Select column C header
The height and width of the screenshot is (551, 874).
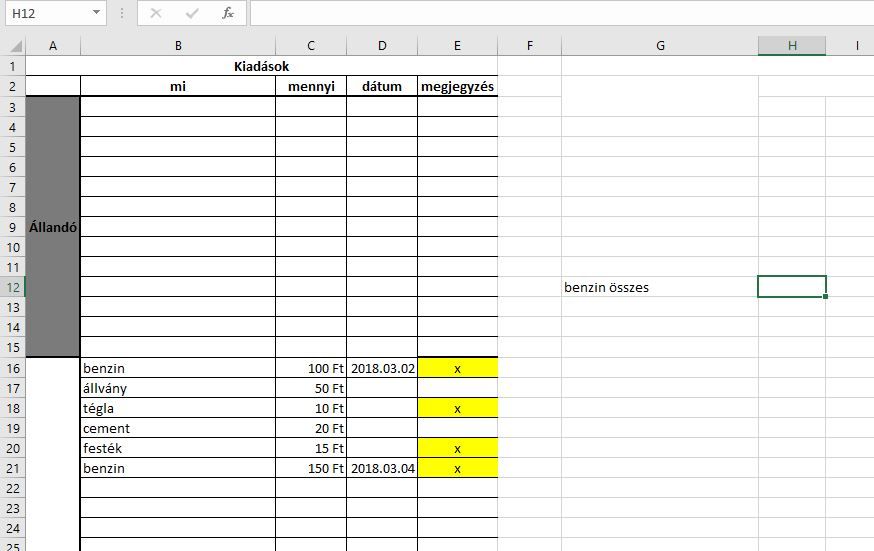pos(311,46)
